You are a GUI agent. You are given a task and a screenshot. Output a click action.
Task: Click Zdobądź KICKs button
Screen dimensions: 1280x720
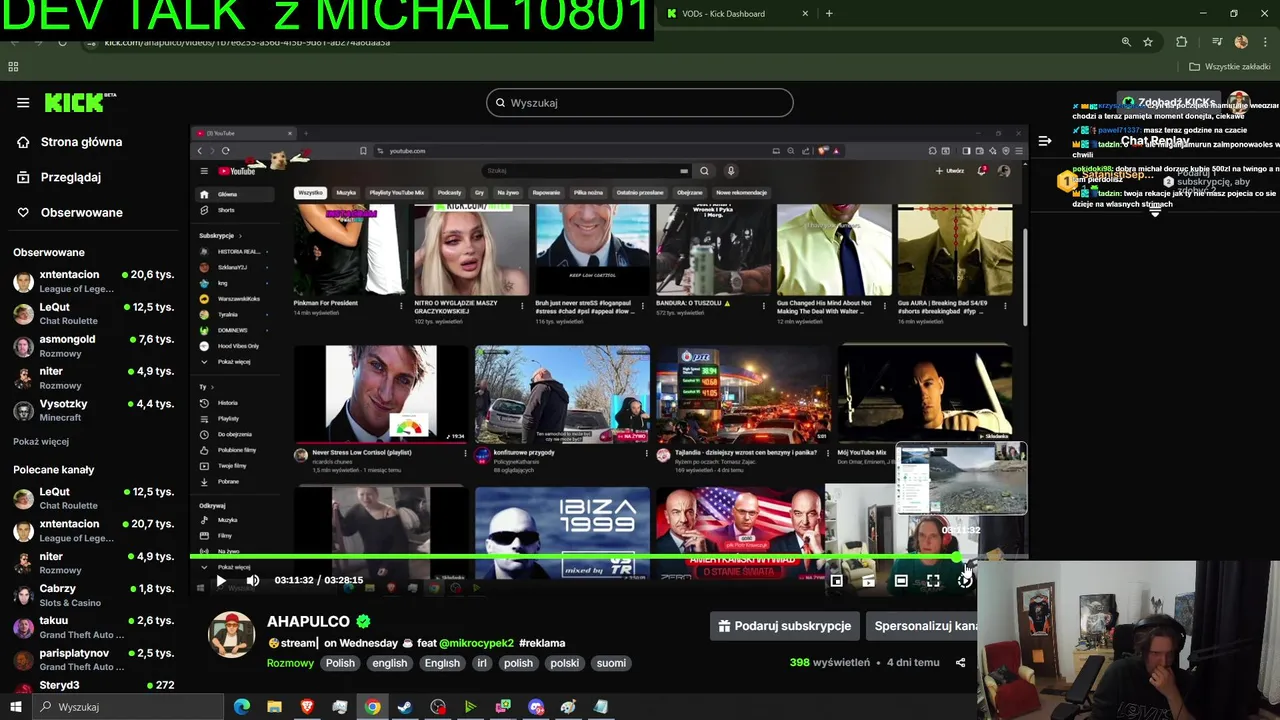(1168, 102)
